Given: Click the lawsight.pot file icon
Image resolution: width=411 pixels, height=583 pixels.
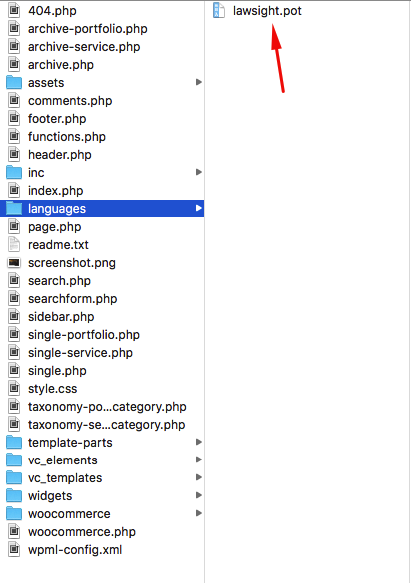Looking at the screenshot, I should [x=219, y=10].
